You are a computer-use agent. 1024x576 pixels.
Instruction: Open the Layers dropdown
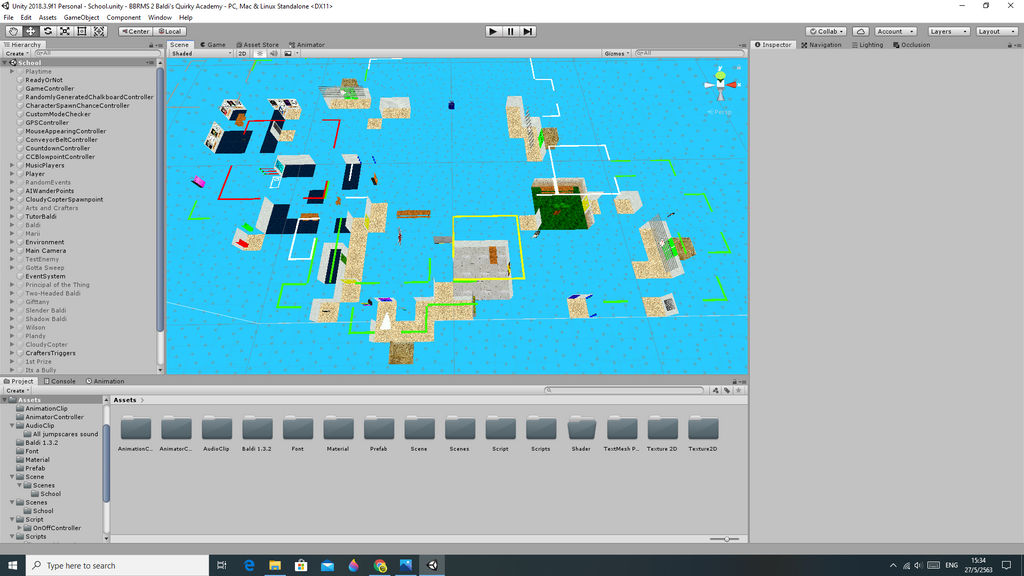pos(948,31)
